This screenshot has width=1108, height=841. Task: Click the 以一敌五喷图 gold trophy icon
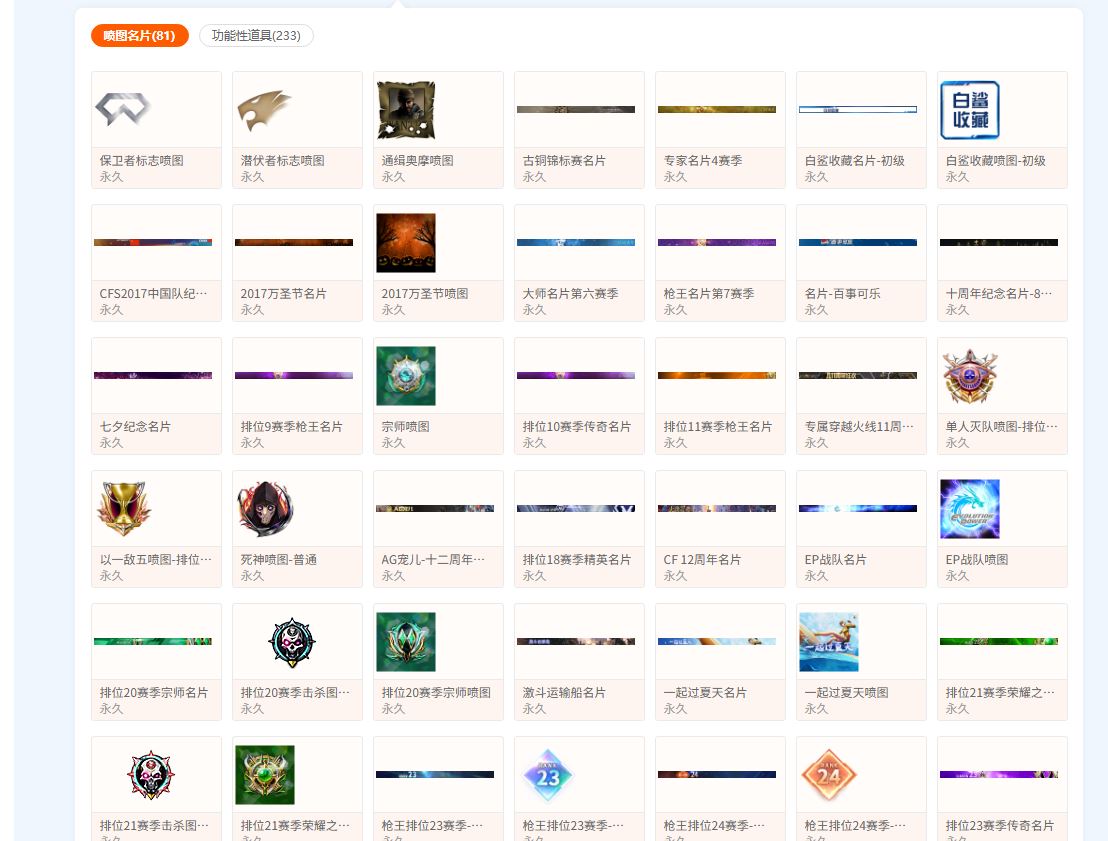[x=124, y=509]
